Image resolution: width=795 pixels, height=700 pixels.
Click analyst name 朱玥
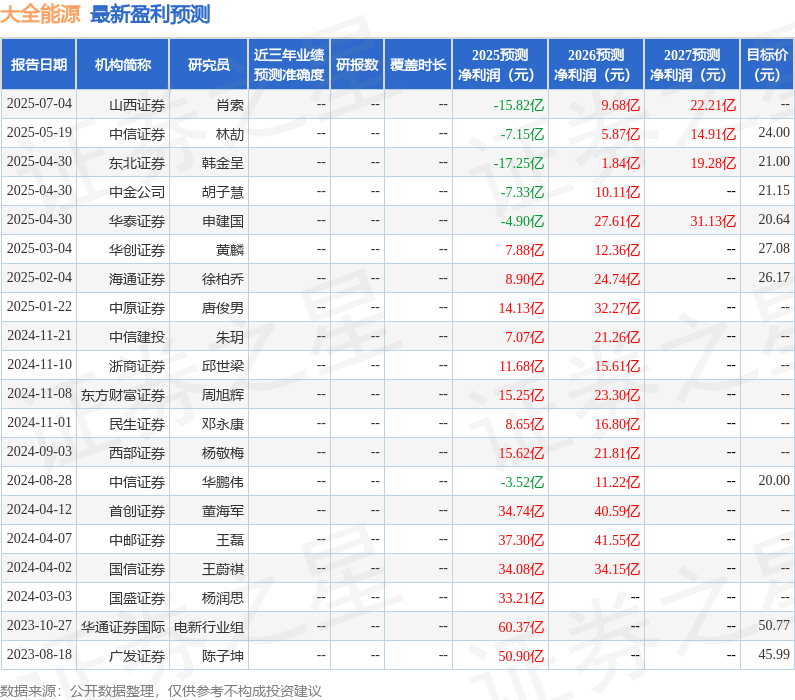tap(230, 337)
